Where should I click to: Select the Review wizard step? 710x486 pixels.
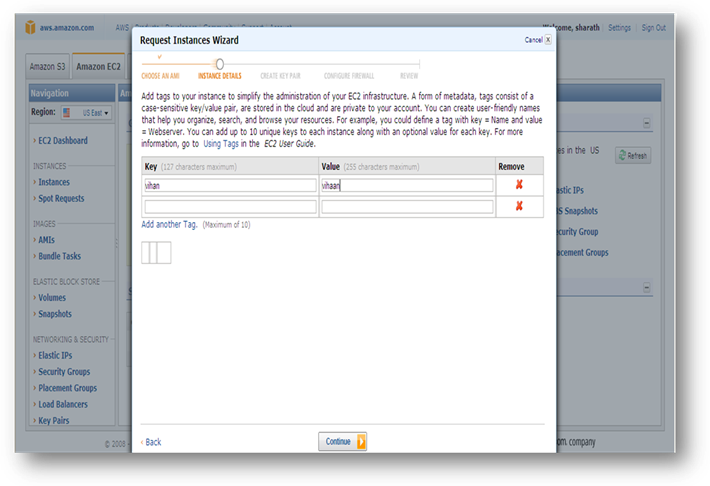(x=409, y=76)
